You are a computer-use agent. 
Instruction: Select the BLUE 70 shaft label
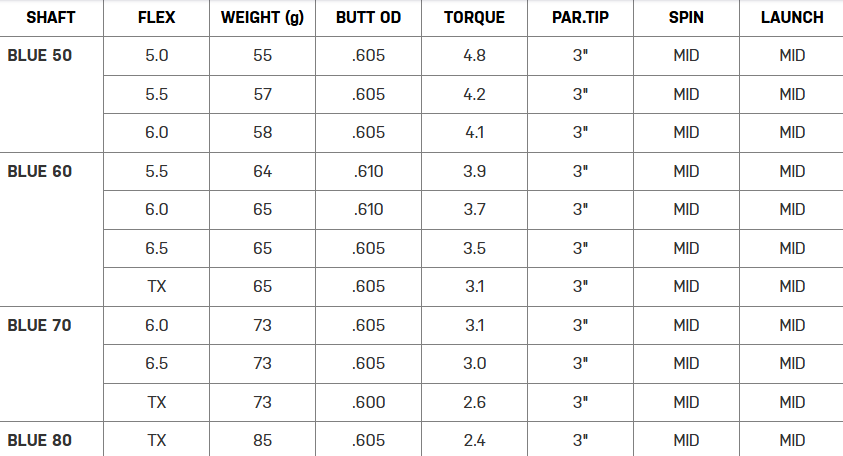[x=40, y=325]
